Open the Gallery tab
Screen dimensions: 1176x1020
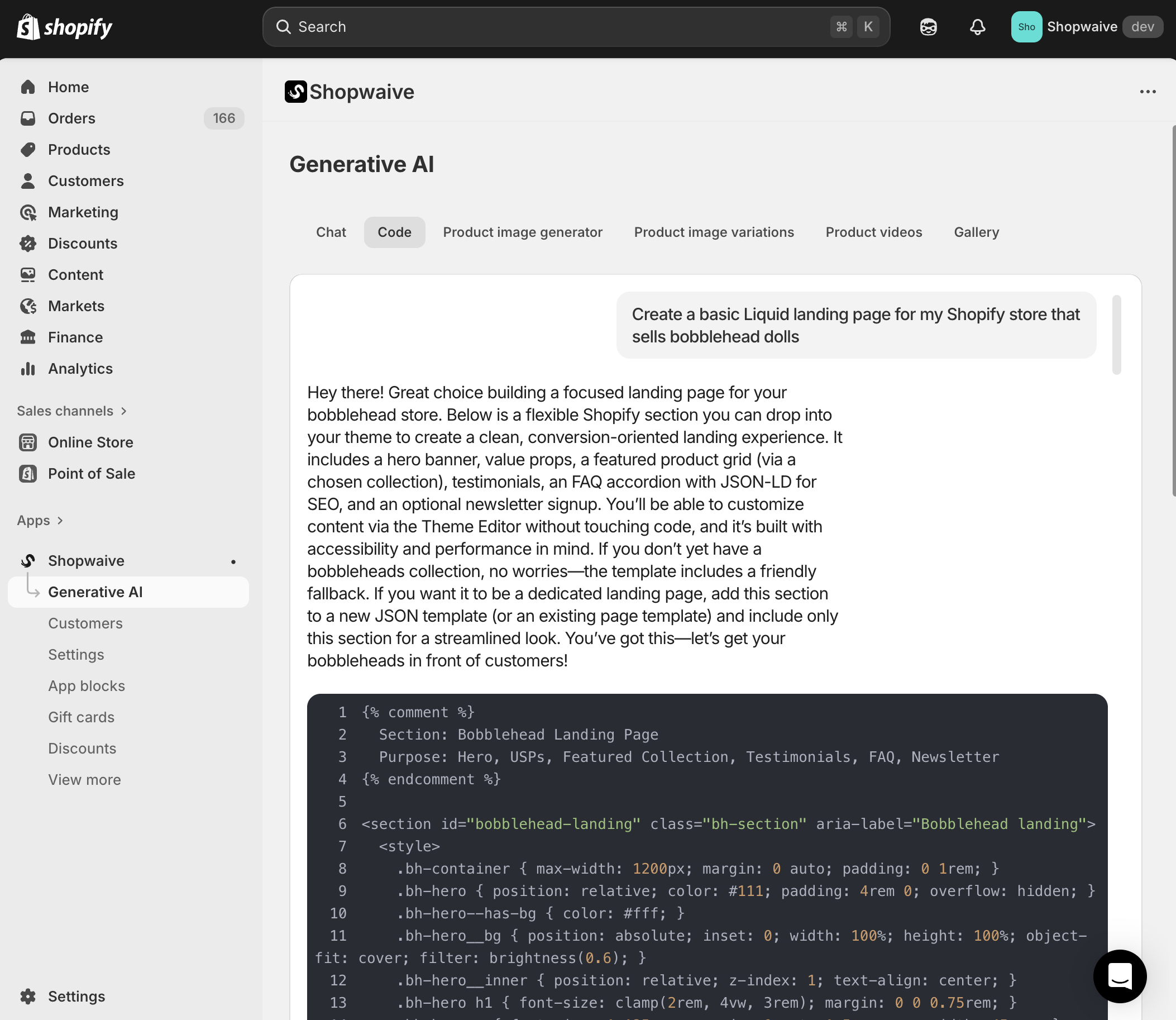pyautogui.click(x=976, y=232)
